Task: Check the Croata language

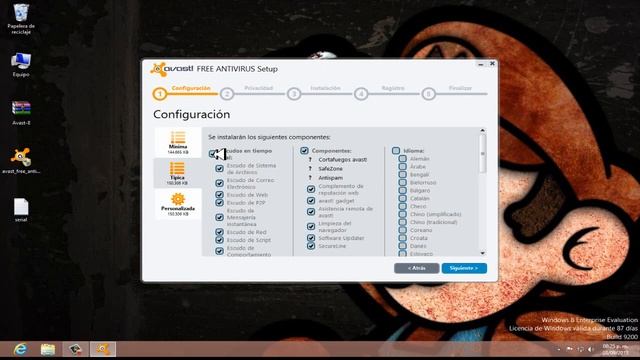Action: click(x=402, y=238)
